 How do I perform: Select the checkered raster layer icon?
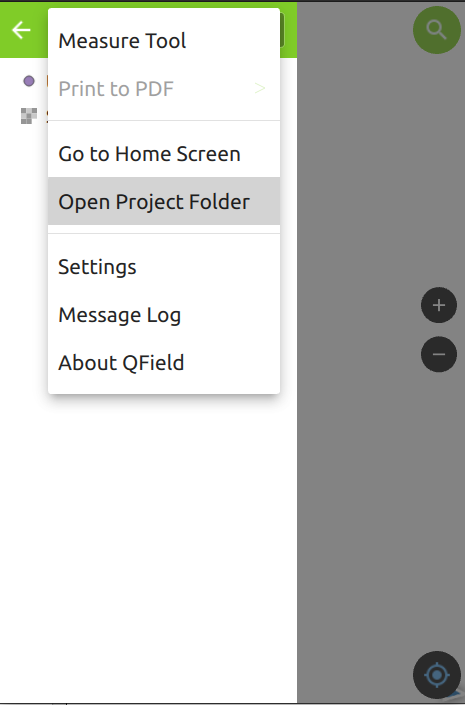pos(29,116)
